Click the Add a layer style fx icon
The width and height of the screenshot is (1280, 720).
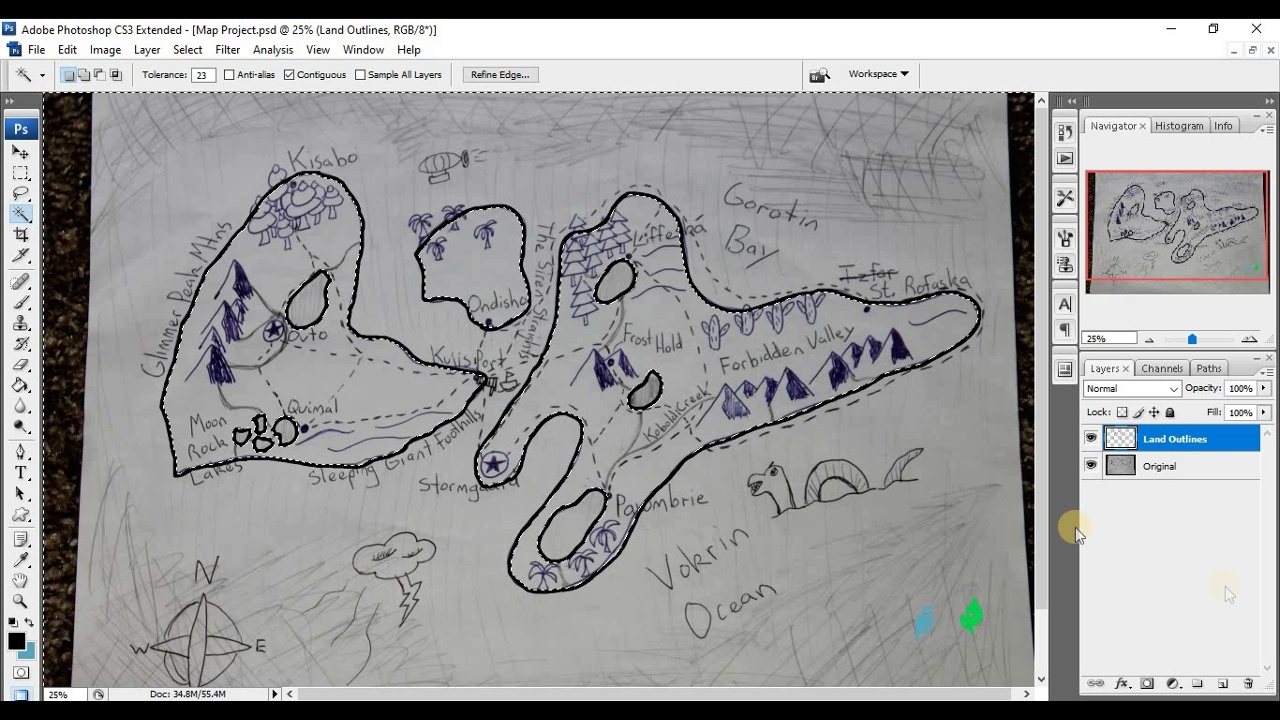[1122, 683]
